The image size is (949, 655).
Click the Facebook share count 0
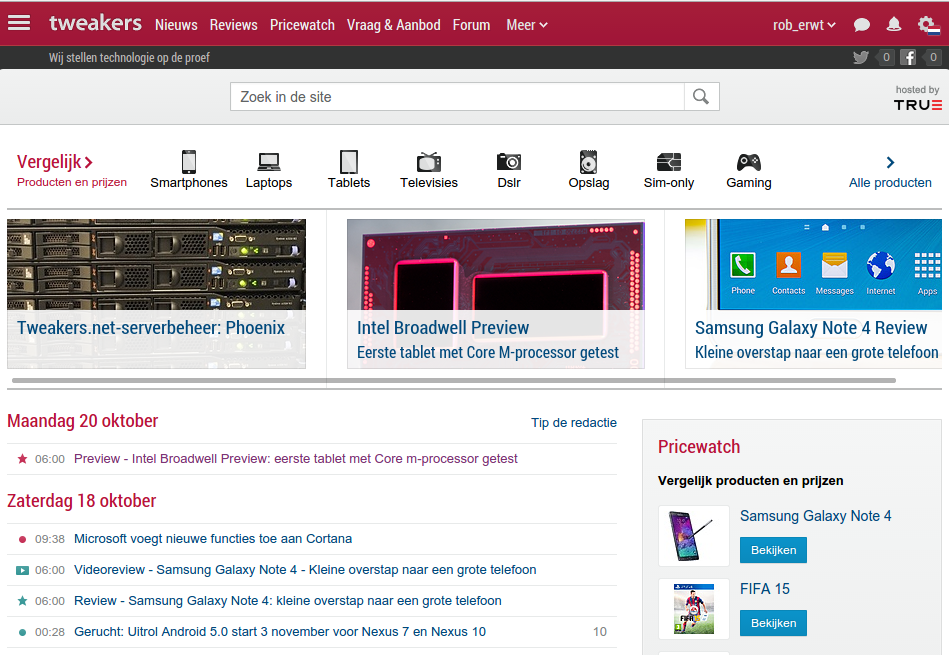(933, 58)
